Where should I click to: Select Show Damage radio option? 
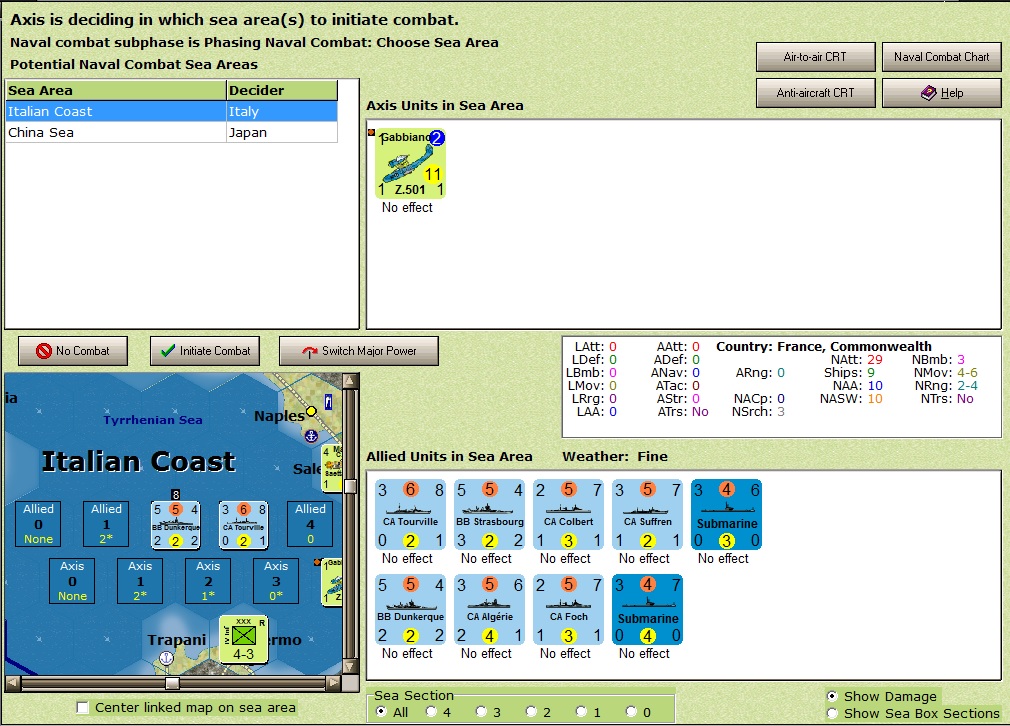(832, 696)
